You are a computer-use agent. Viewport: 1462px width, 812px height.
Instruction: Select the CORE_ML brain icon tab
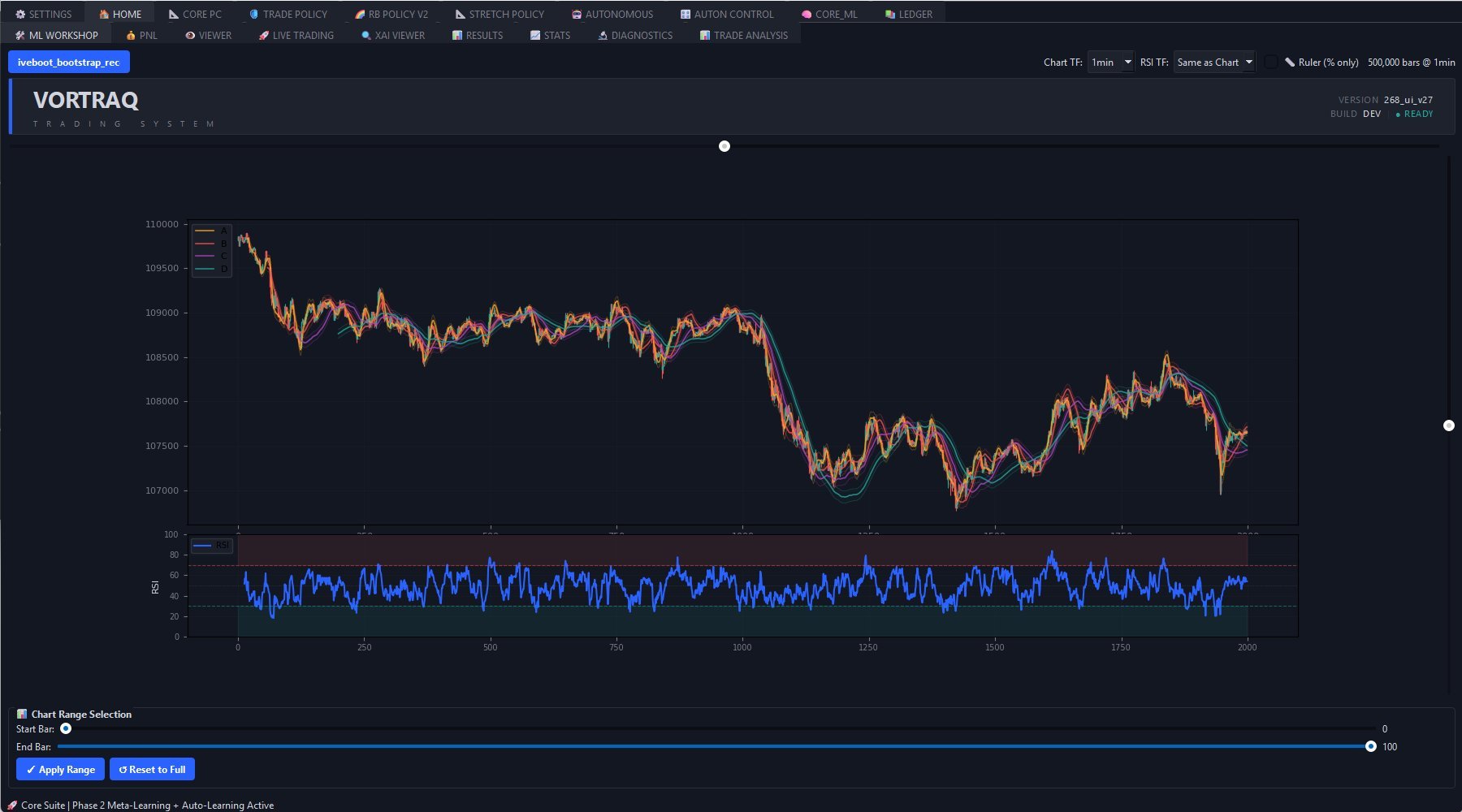click(x=807, y=15)
